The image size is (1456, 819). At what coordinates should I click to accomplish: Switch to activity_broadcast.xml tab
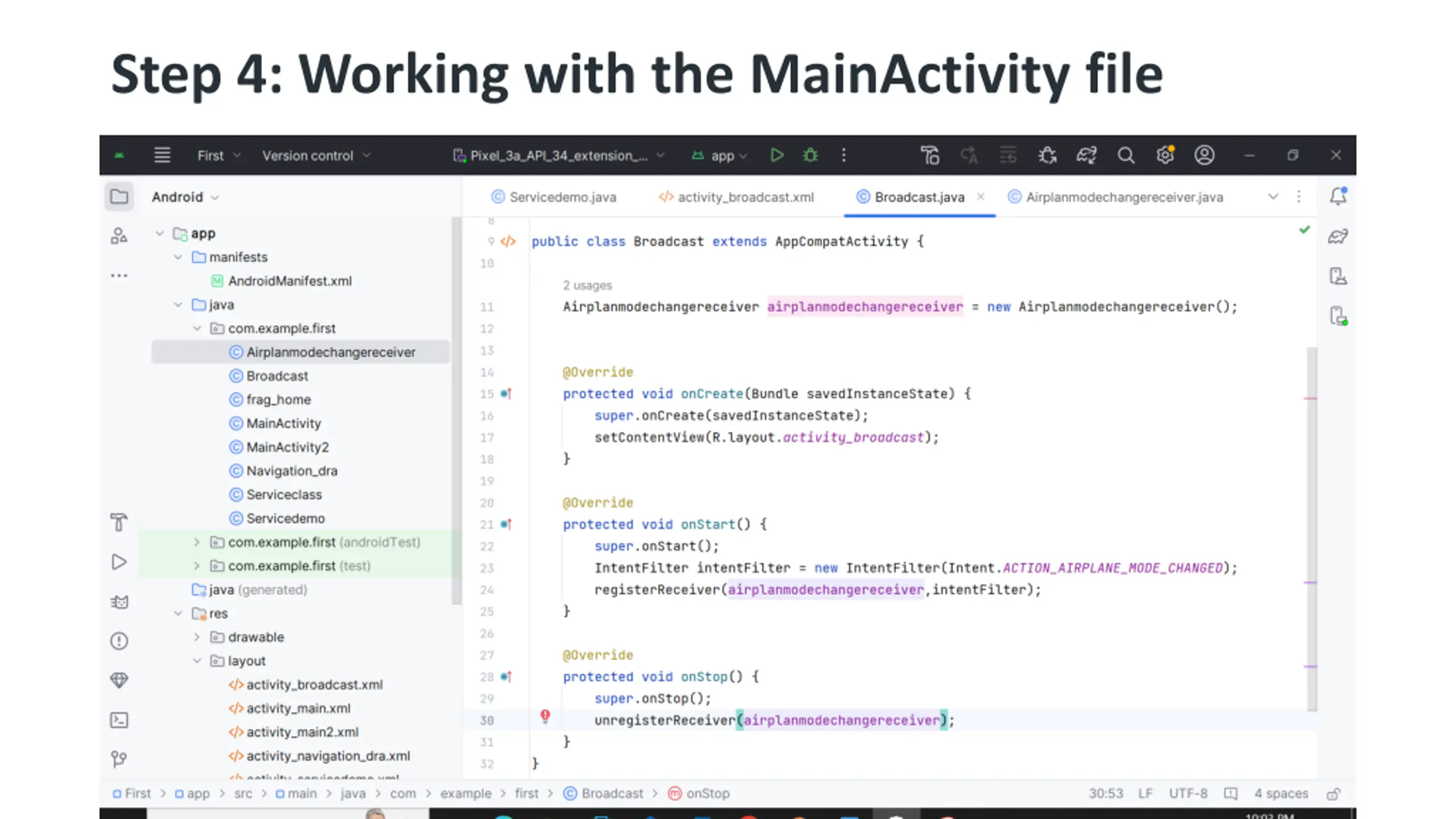coord(737,197)
